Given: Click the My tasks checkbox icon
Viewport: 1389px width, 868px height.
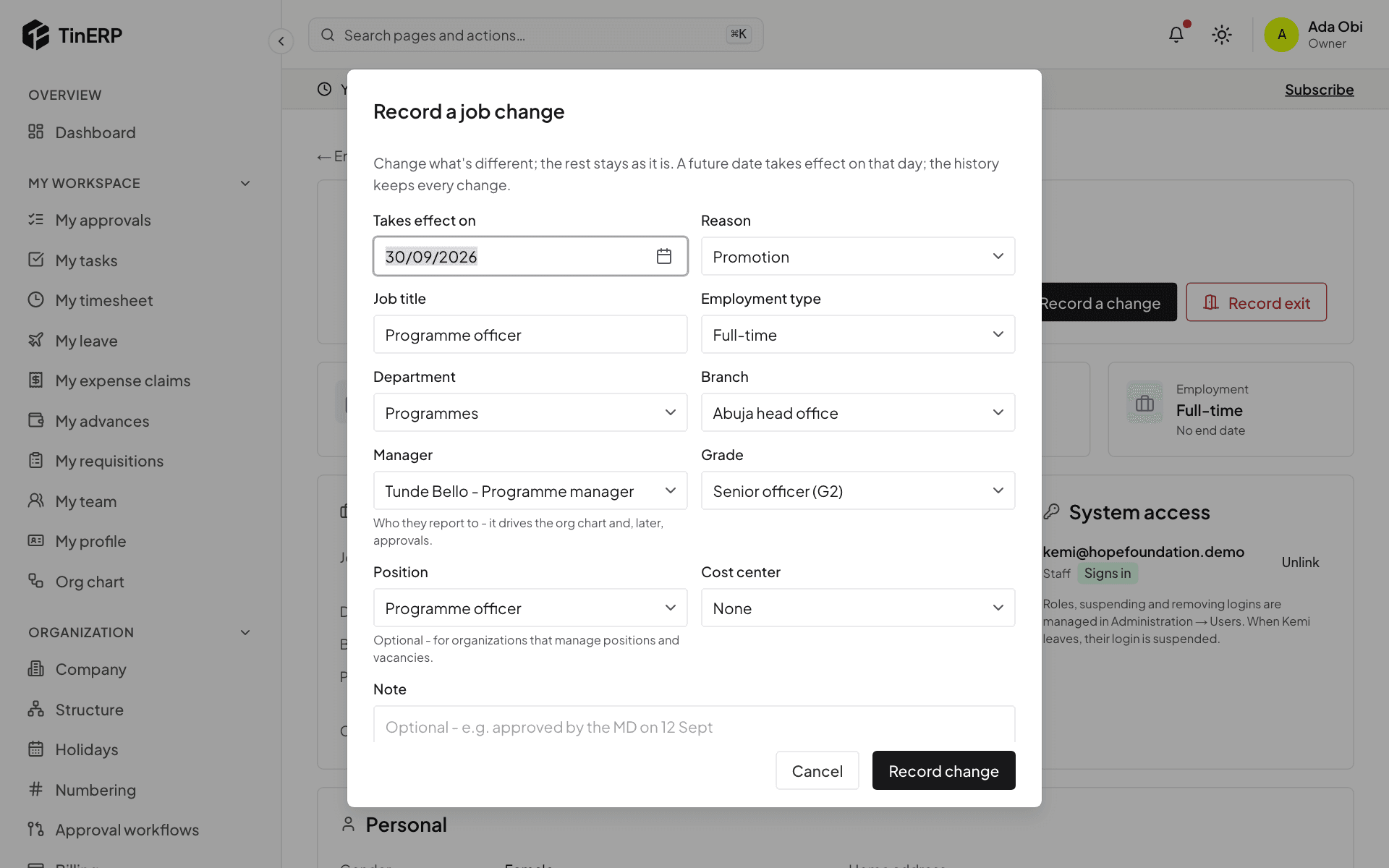Looking at the screenshot, I should 36,260.
